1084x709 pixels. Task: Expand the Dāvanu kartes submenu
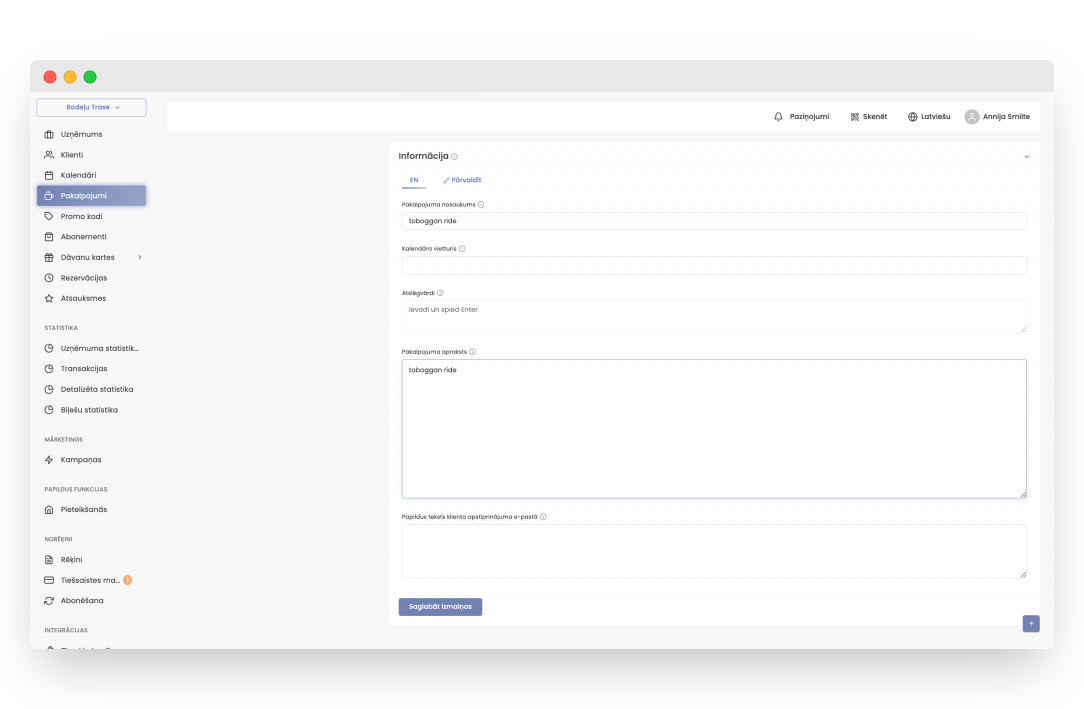139,257
